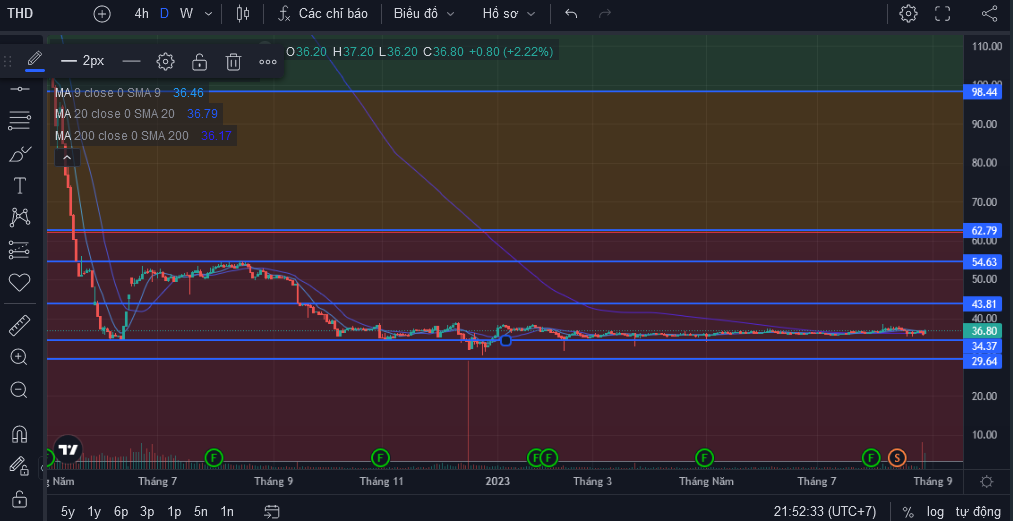Image resolution: width=1013 pixels, height=521 pixels.
Task: Open drawing settings in floating toolbar
Action: pyautogui.click(x=165, y=61)
